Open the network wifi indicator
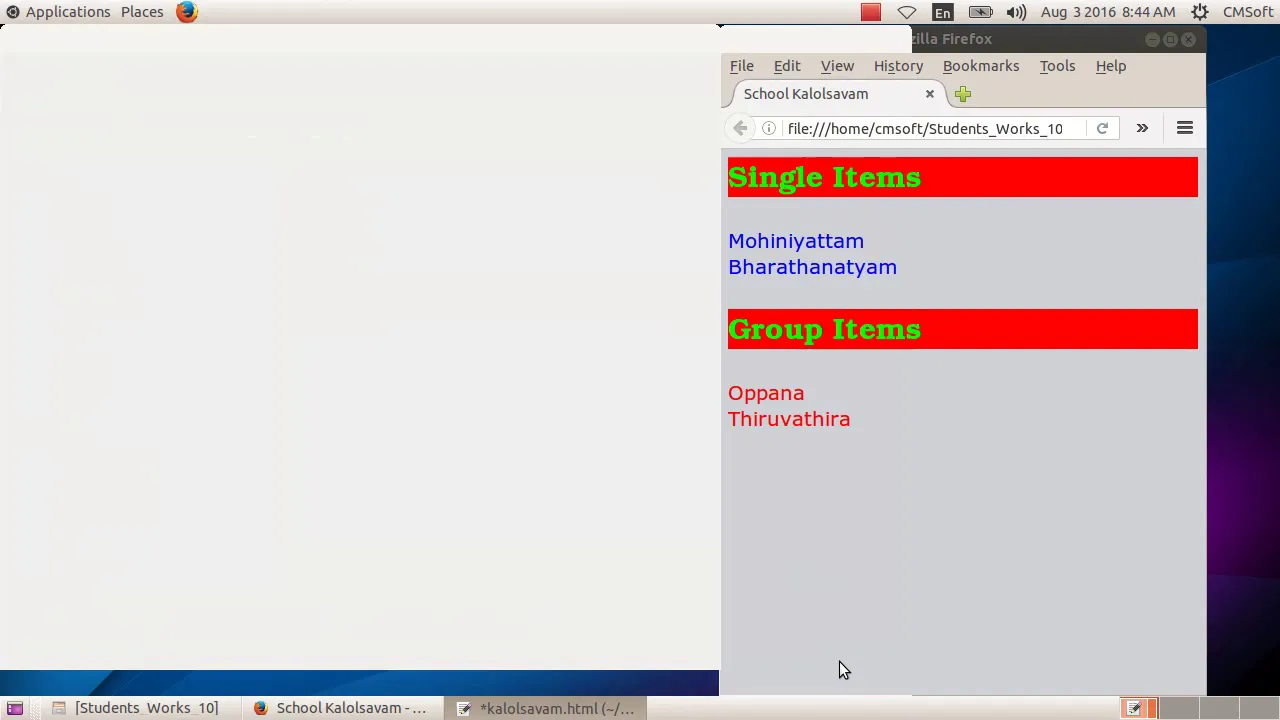This screenshot has height=720, width=1280. tap(906, 12)
